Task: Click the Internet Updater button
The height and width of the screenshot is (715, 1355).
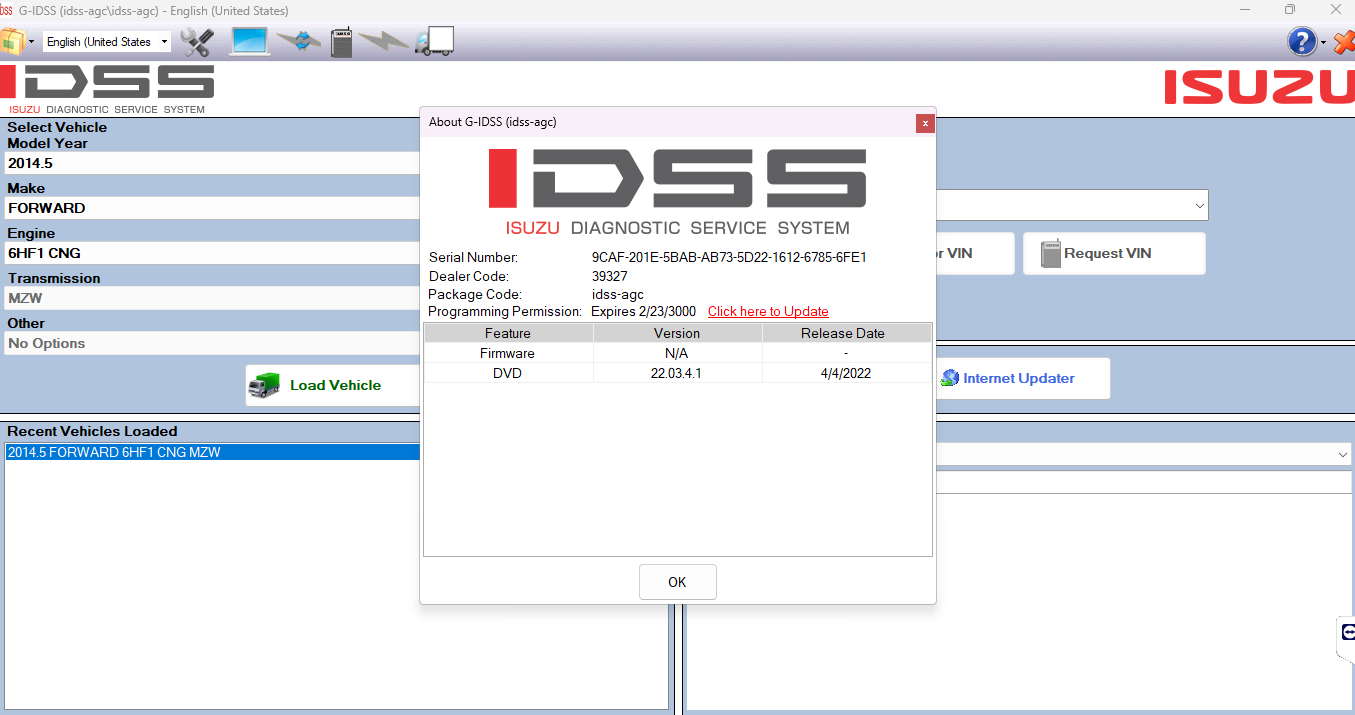Action: 1022,378
